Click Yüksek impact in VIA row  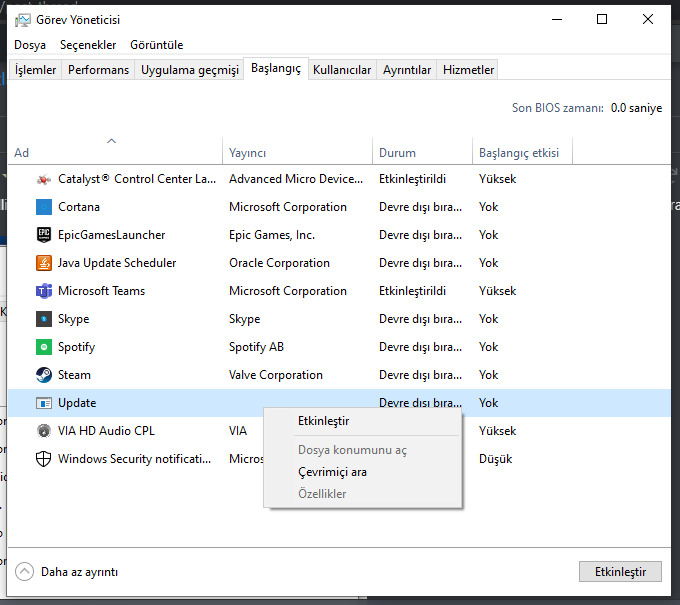497,431
